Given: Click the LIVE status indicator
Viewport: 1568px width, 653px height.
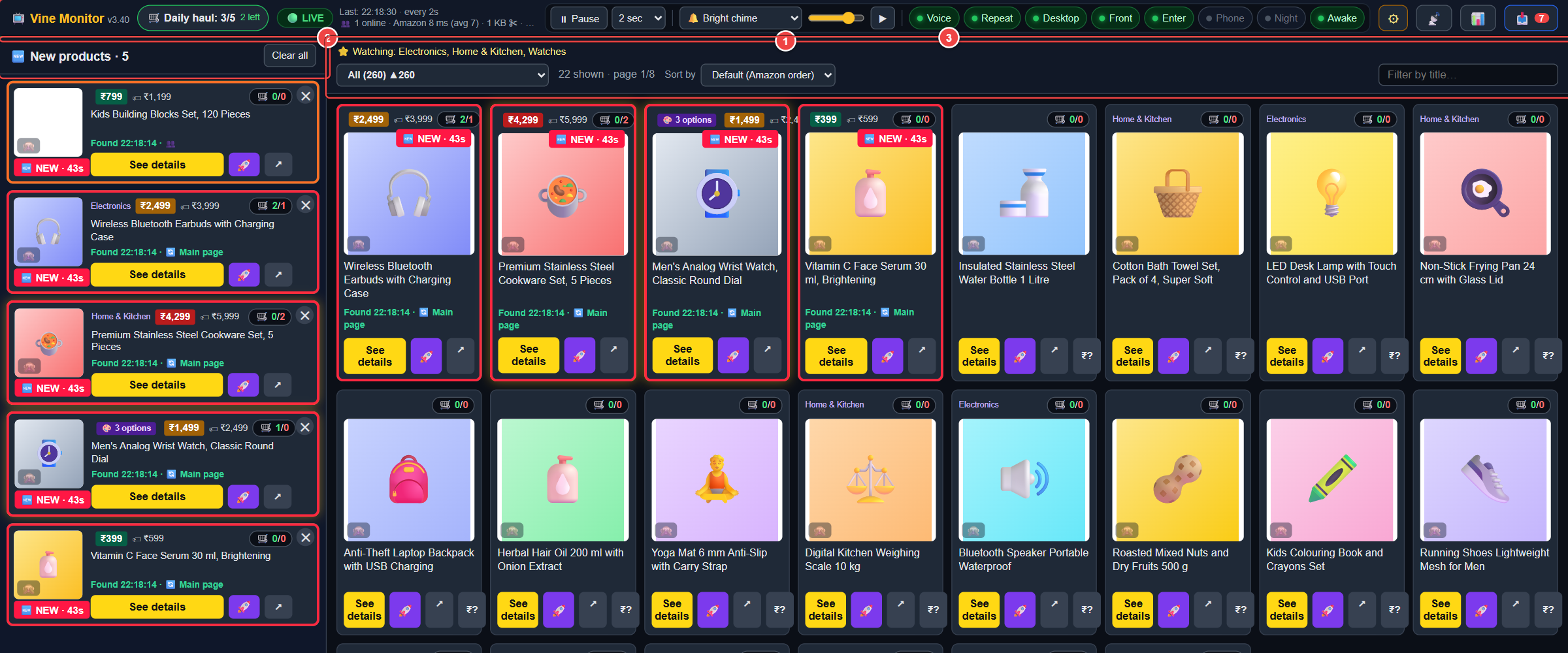Looking at the screenshot, I should point(305,18).
